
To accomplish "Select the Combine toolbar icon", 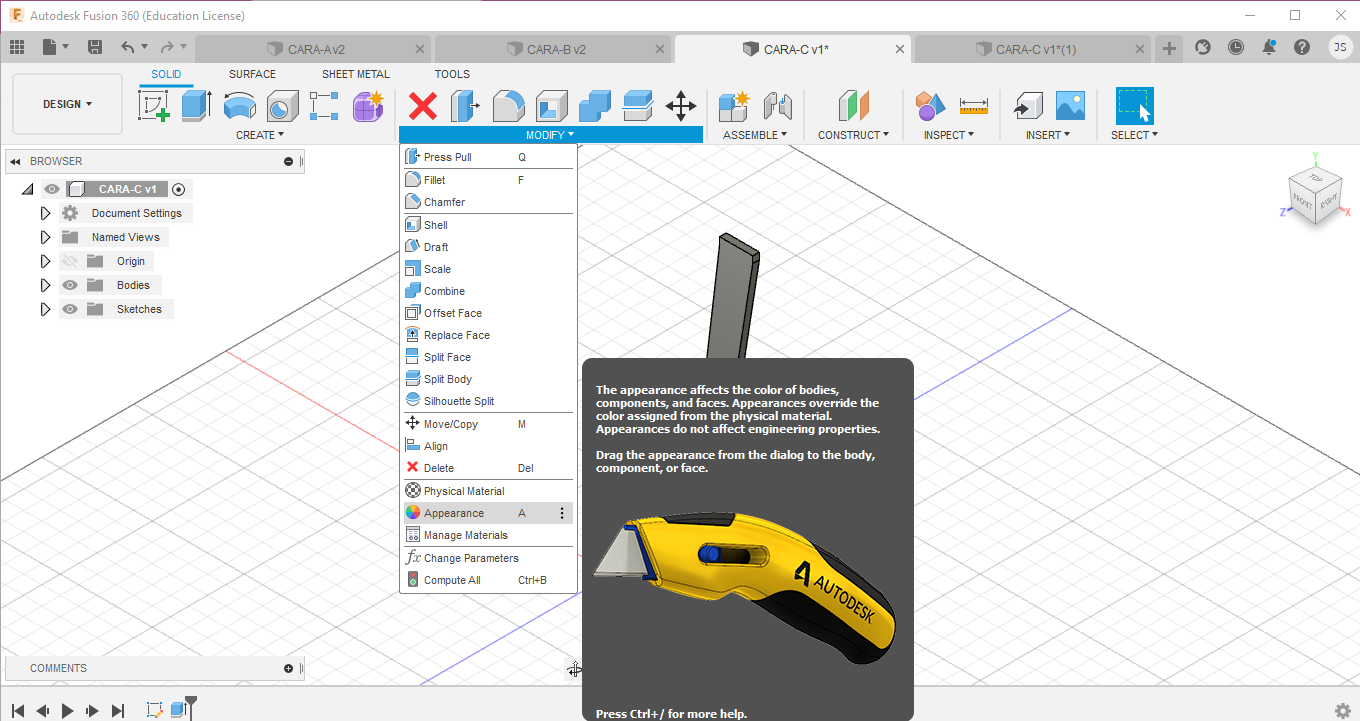I will 595,105.
